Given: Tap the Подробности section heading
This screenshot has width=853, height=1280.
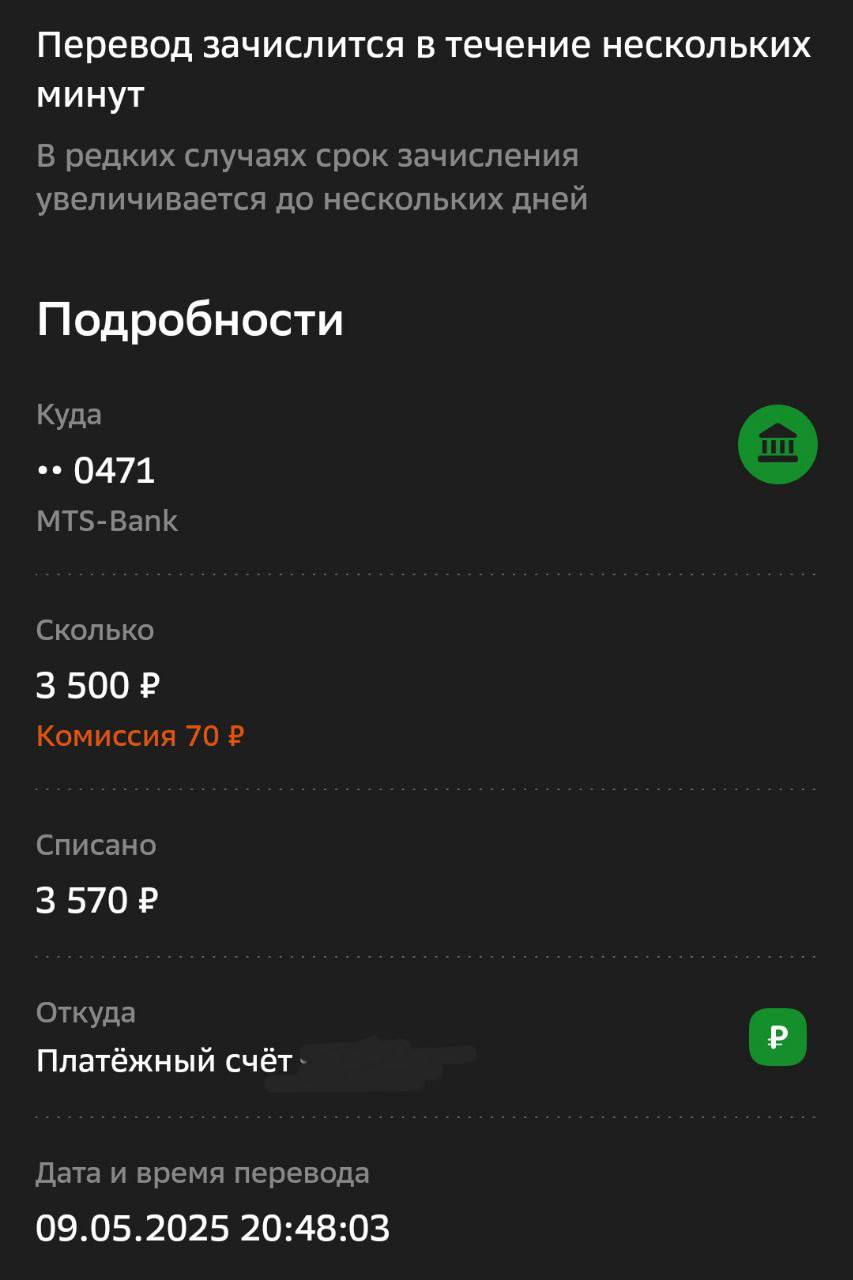Looking at the screenshot, I should point(190,320).
